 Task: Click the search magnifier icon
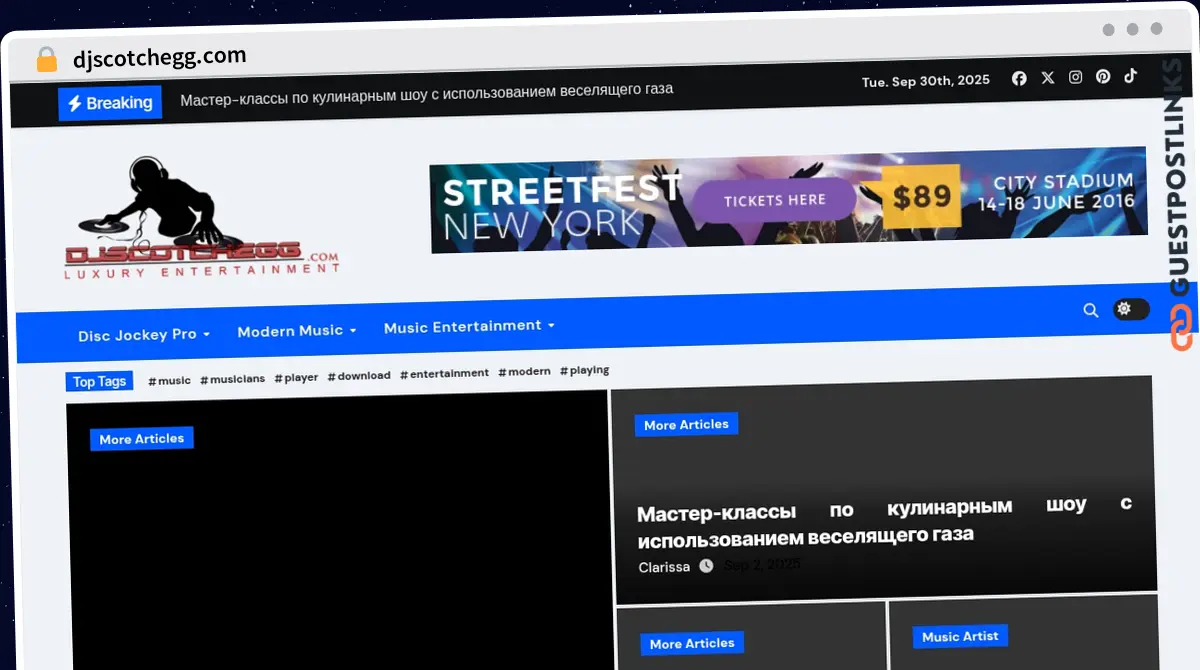[x=1090, y=310]
